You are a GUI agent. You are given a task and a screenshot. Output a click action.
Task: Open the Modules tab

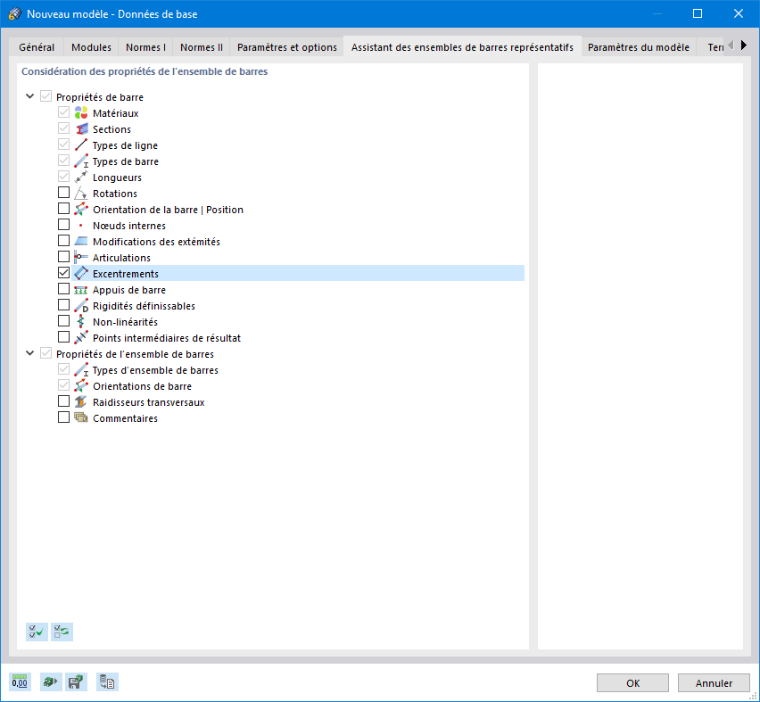[91, 47]
